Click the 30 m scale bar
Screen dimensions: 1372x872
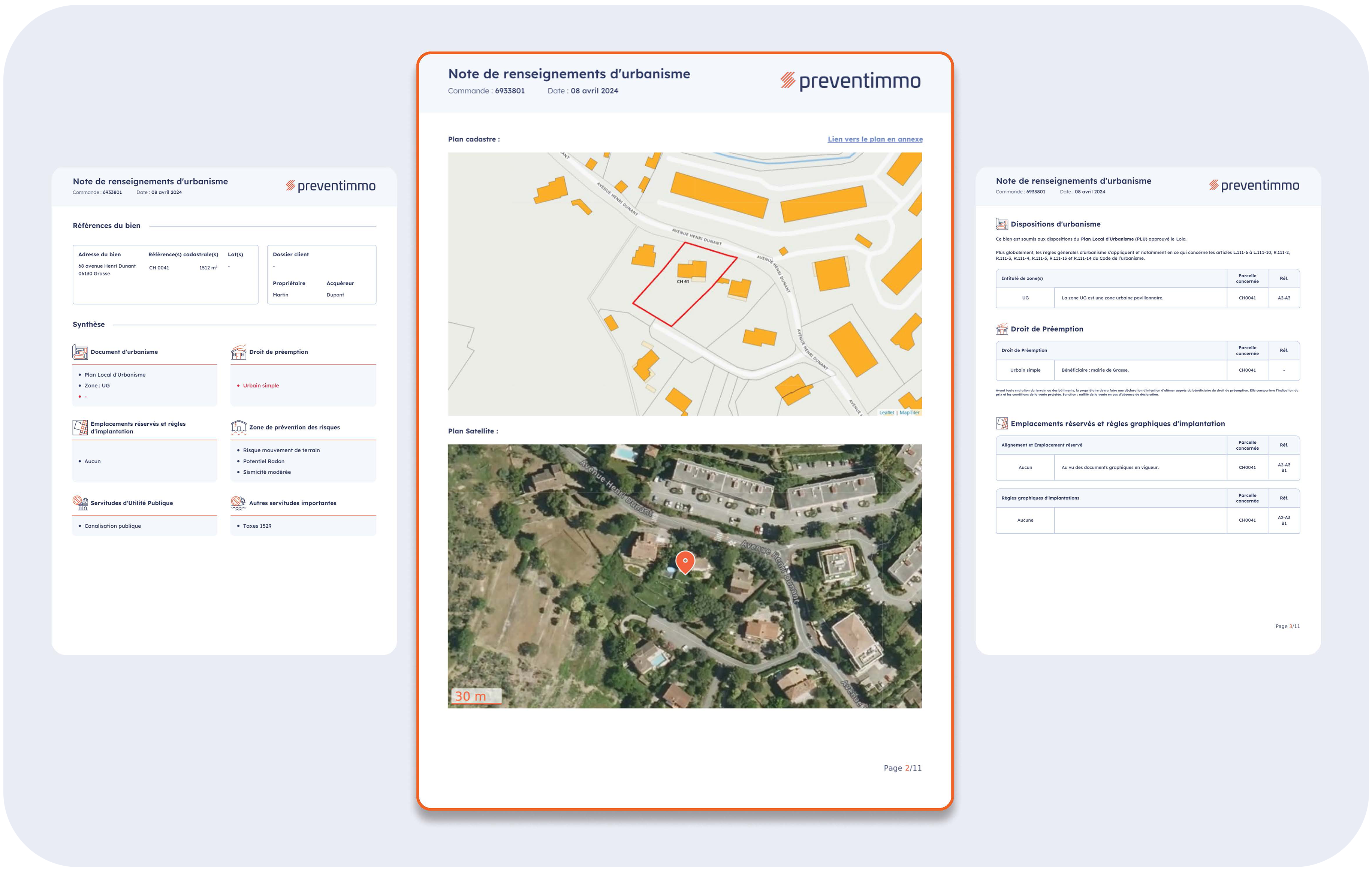click(x=476, y=696)
